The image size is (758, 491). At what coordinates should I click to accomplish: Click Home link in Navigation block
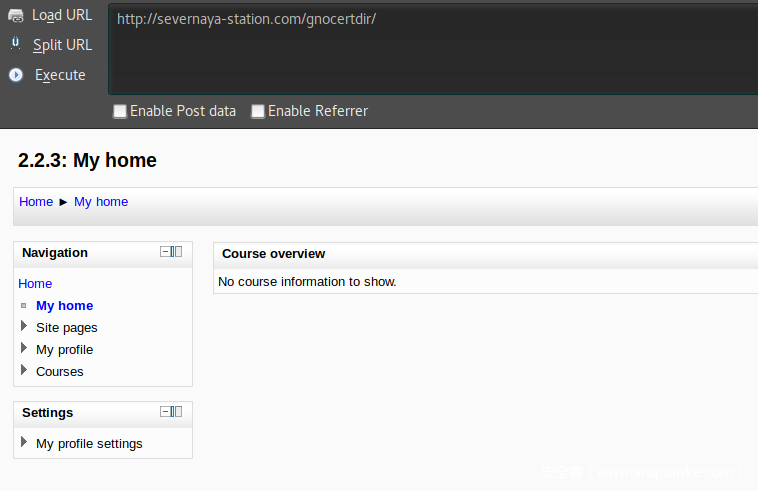35,283
